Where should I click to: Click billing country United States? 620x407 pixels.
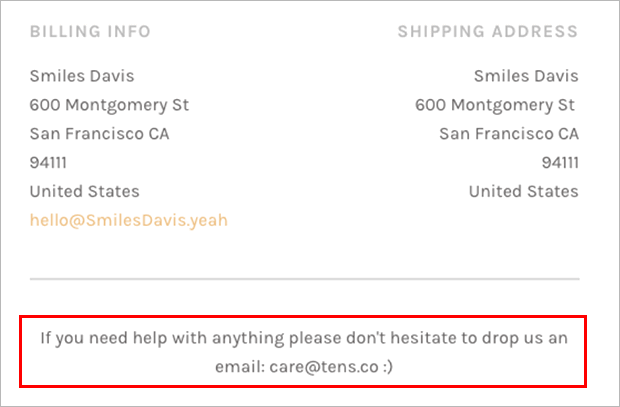85,191
